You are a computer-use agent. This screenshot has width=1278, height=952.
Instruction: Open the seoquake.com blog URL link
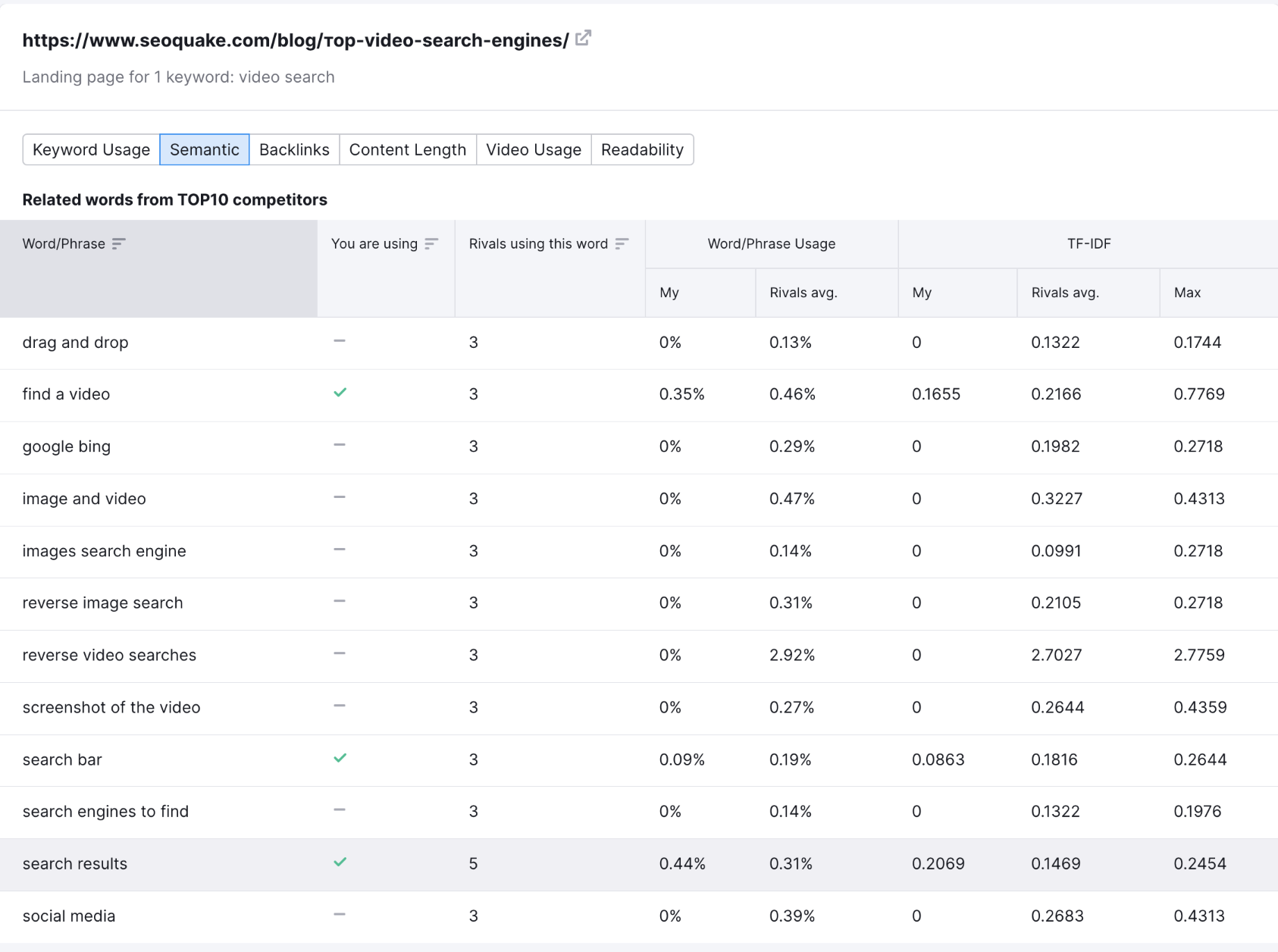(295, 41)
